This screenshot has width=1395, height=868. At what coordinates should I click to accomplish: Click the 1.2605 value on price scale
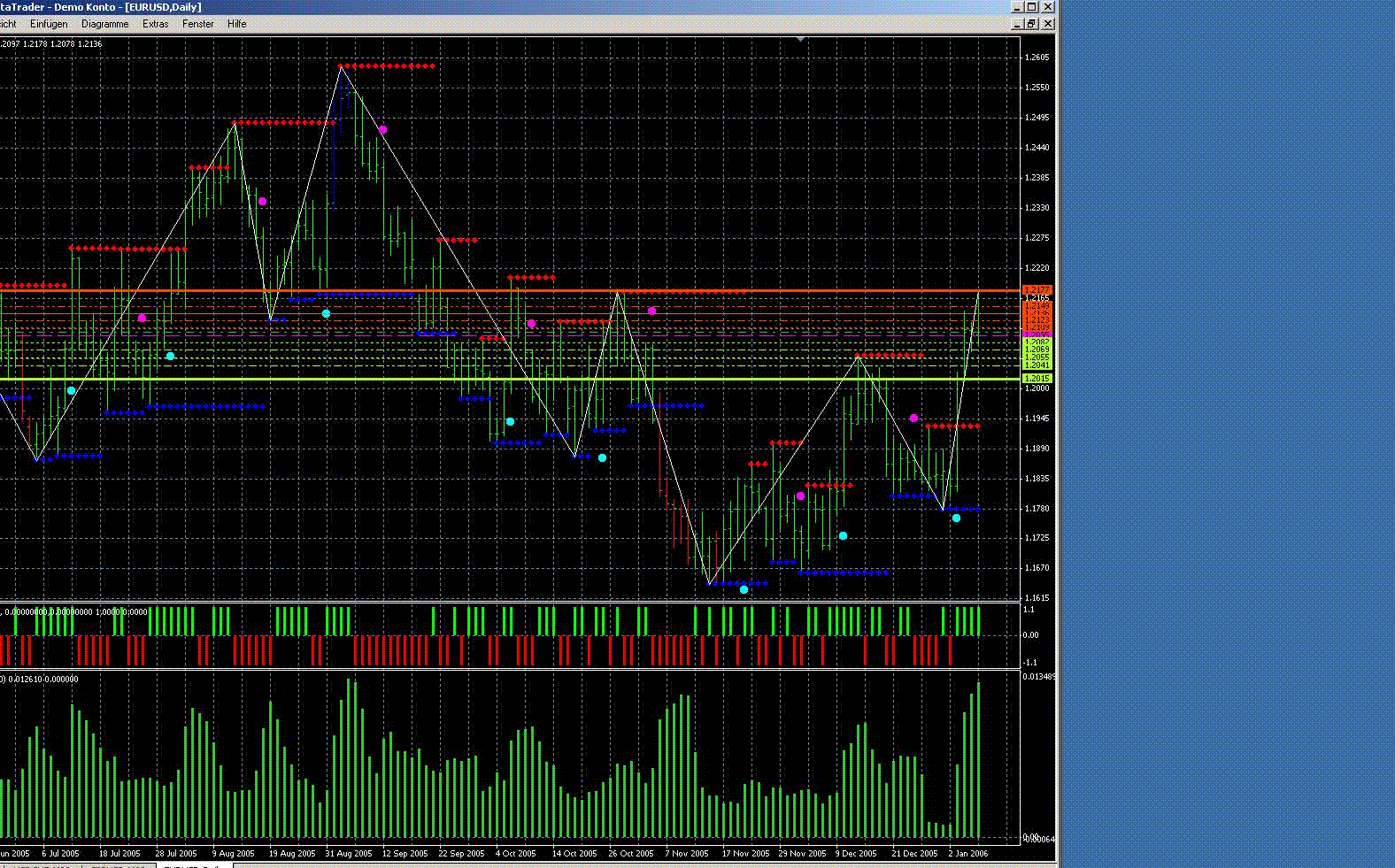pos(1036,58)
